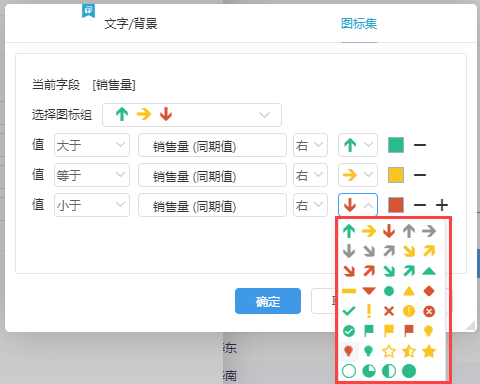The image size is (480, 384).
Task: Open the 大于 condition dropdown
Action: click(92, 145)
